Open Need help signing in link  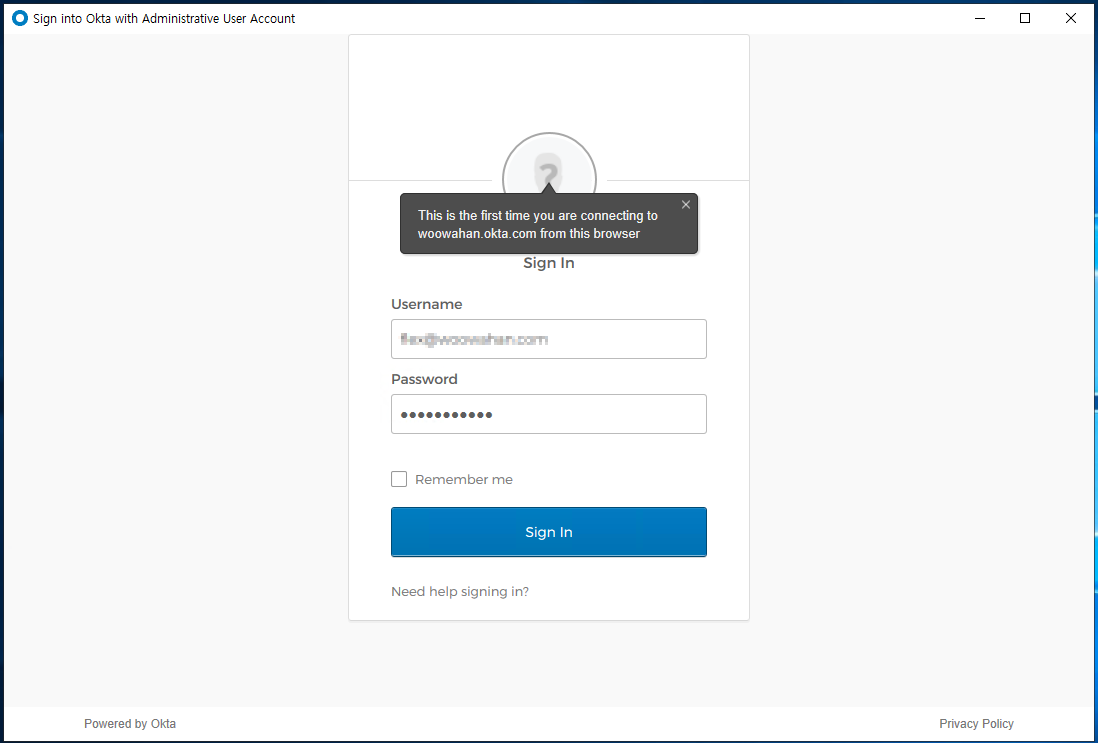point(460,592)
